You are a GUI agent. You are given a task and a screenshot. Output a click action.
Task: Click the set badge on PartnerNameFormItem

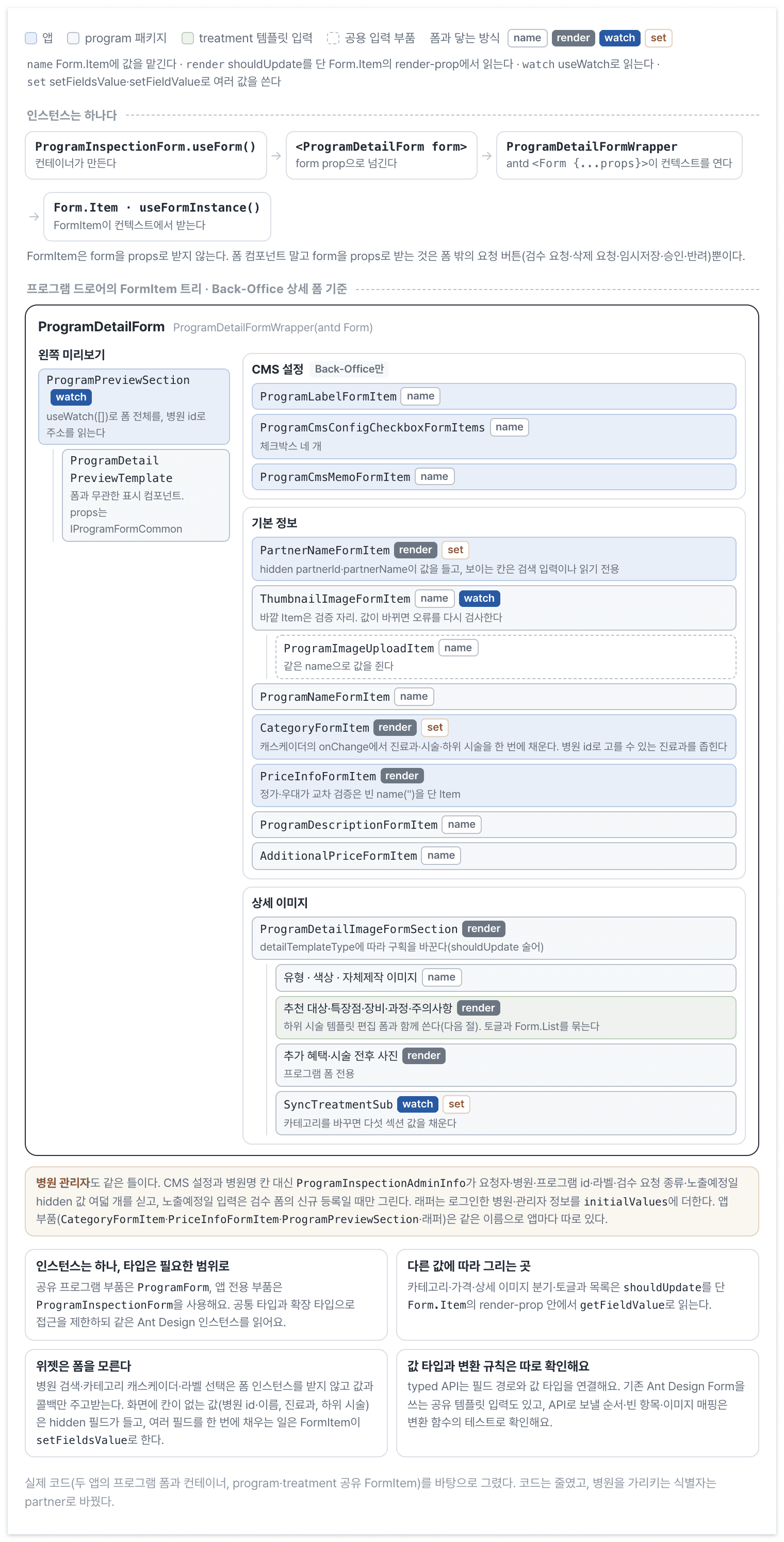click(455, 550)
